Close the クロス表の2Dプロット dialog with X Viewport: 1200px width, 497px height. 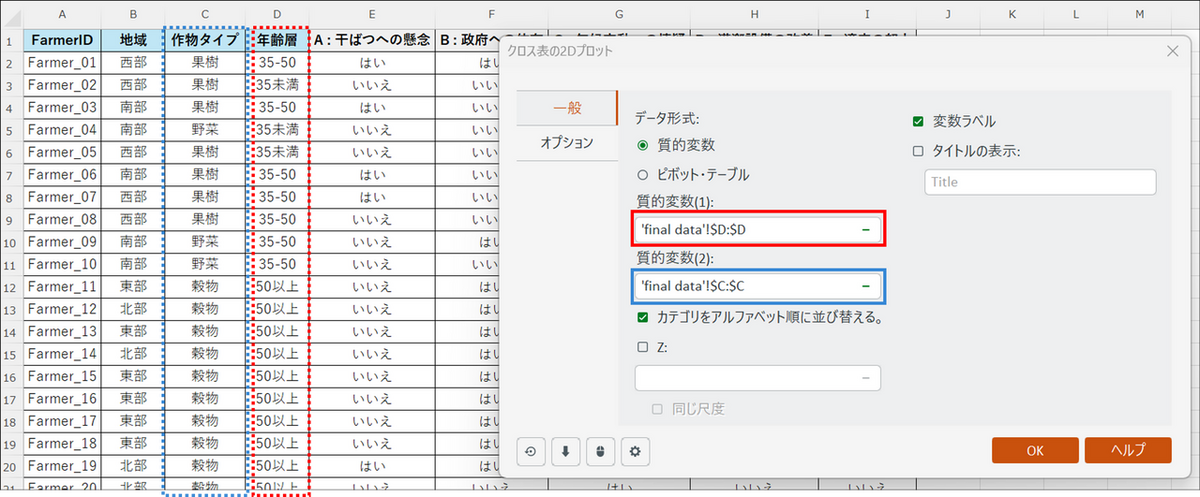[1172, 50]
